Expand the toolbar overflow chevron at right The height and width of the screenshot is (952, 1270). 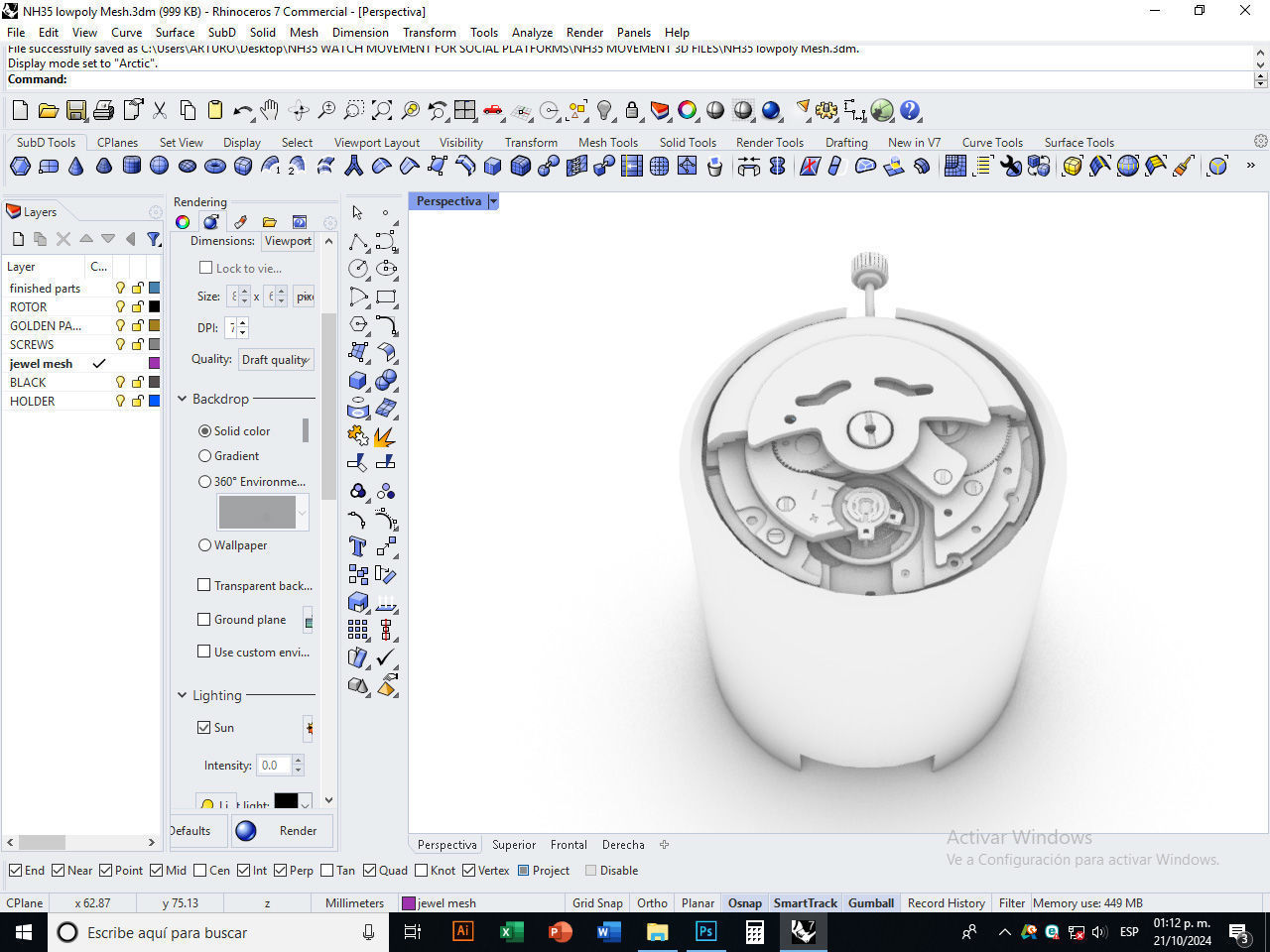click(x=1251, y=167)
